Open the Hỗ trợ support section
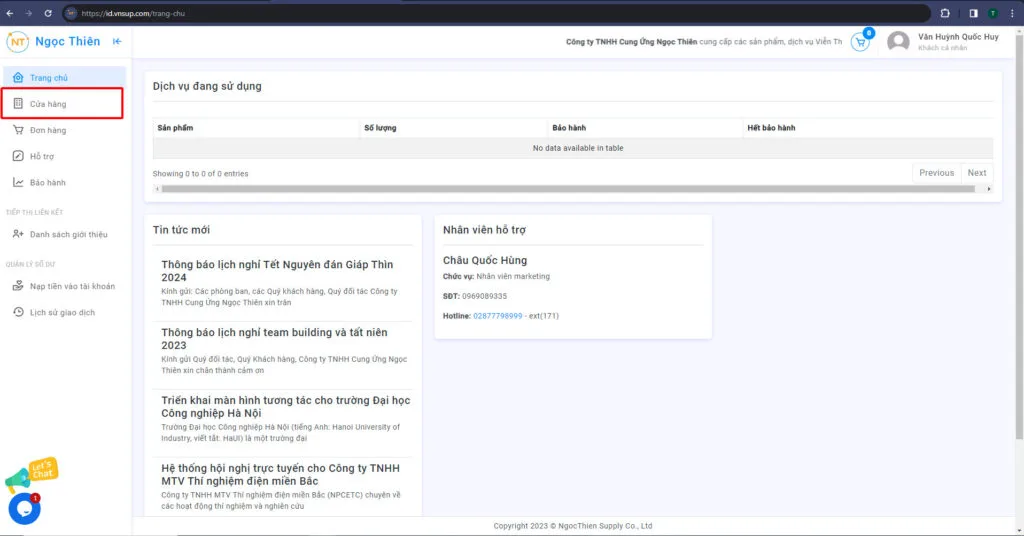The image size is (1024, 536). [42, 156]
